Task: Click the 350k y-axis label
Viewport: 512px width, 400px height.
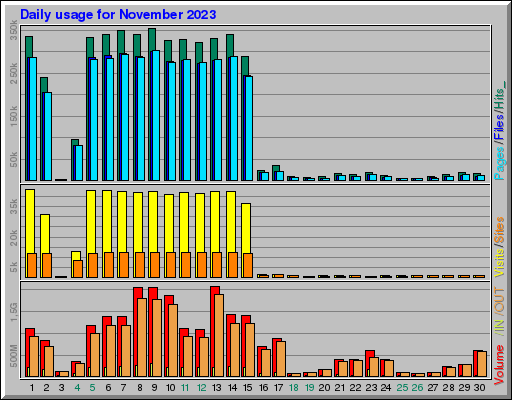Action: pos(13,30)
